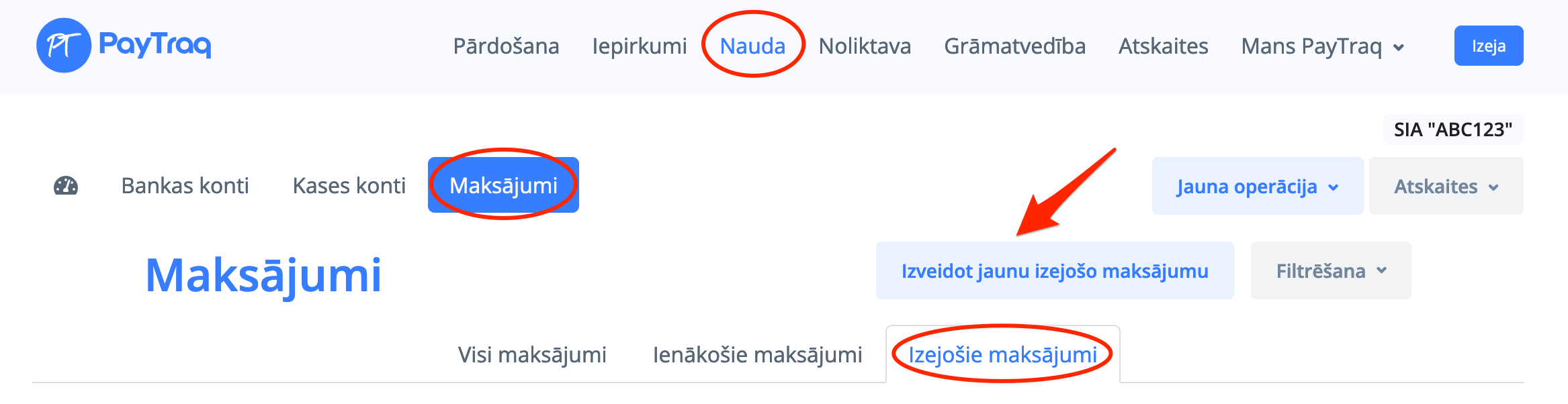Screen dimensions: 1568x404
Task: Navigate to Grāmatvedība
Action: (x=1014, y=46)
